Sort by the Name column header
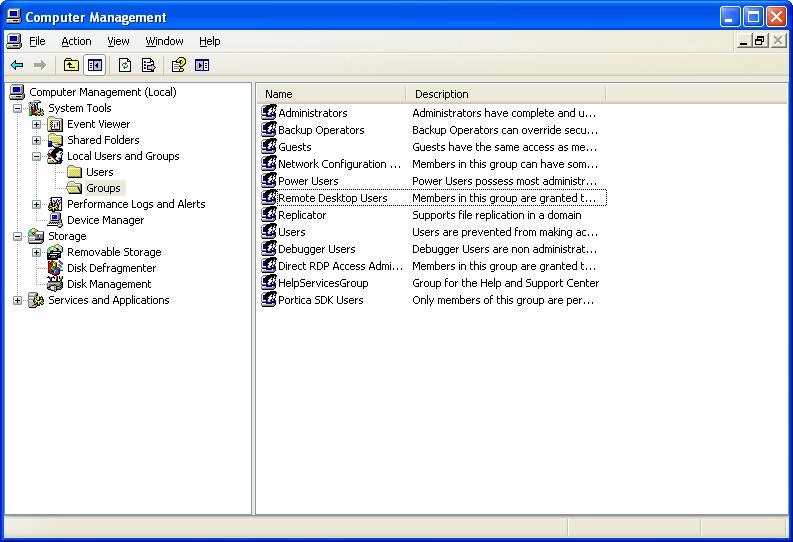793x542 pixels. [x=330, y=94]
